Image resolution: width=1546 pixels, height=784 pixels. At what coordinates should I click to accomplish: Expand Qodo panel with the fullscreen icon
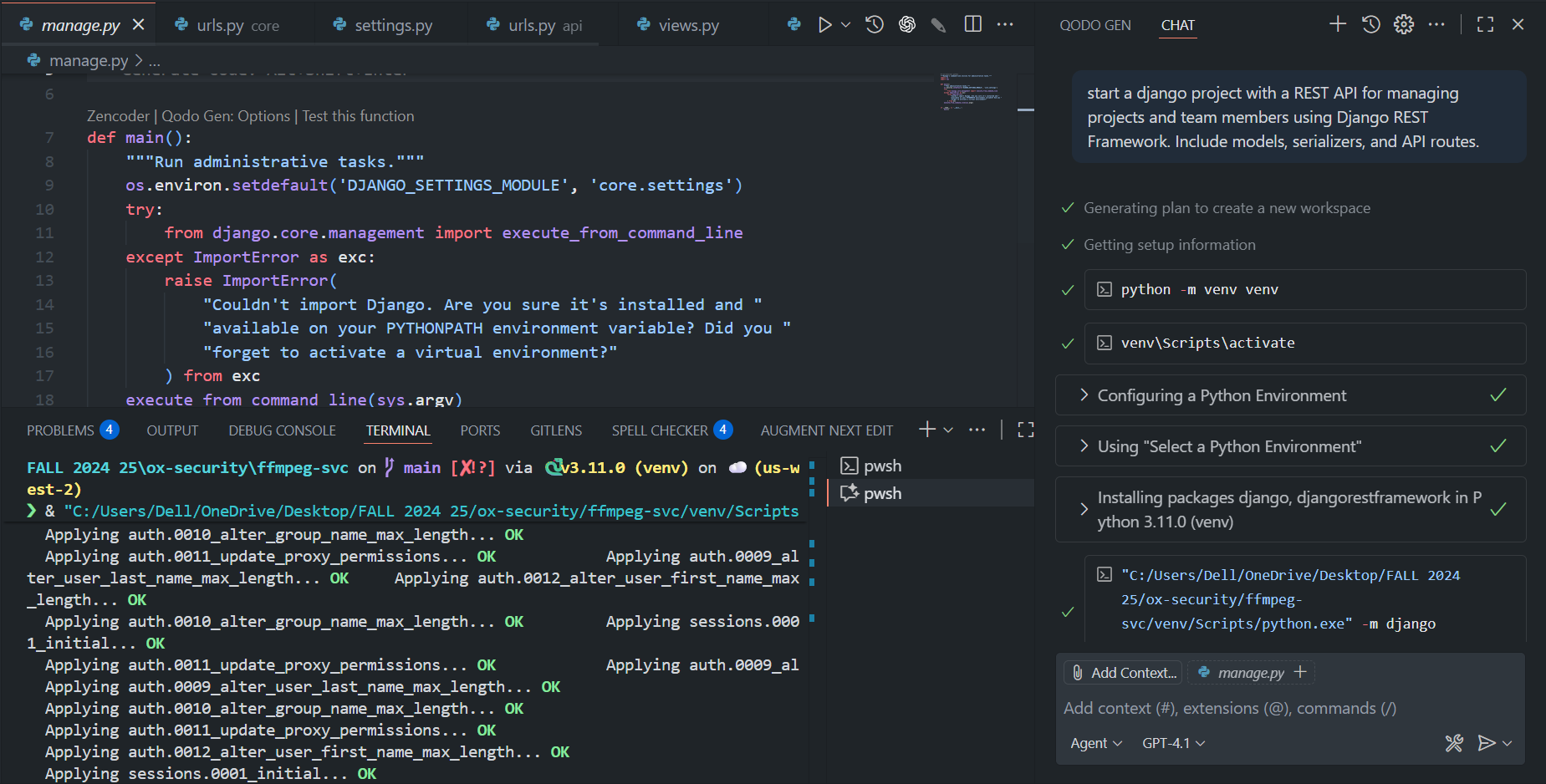[x=1485, y=24]
